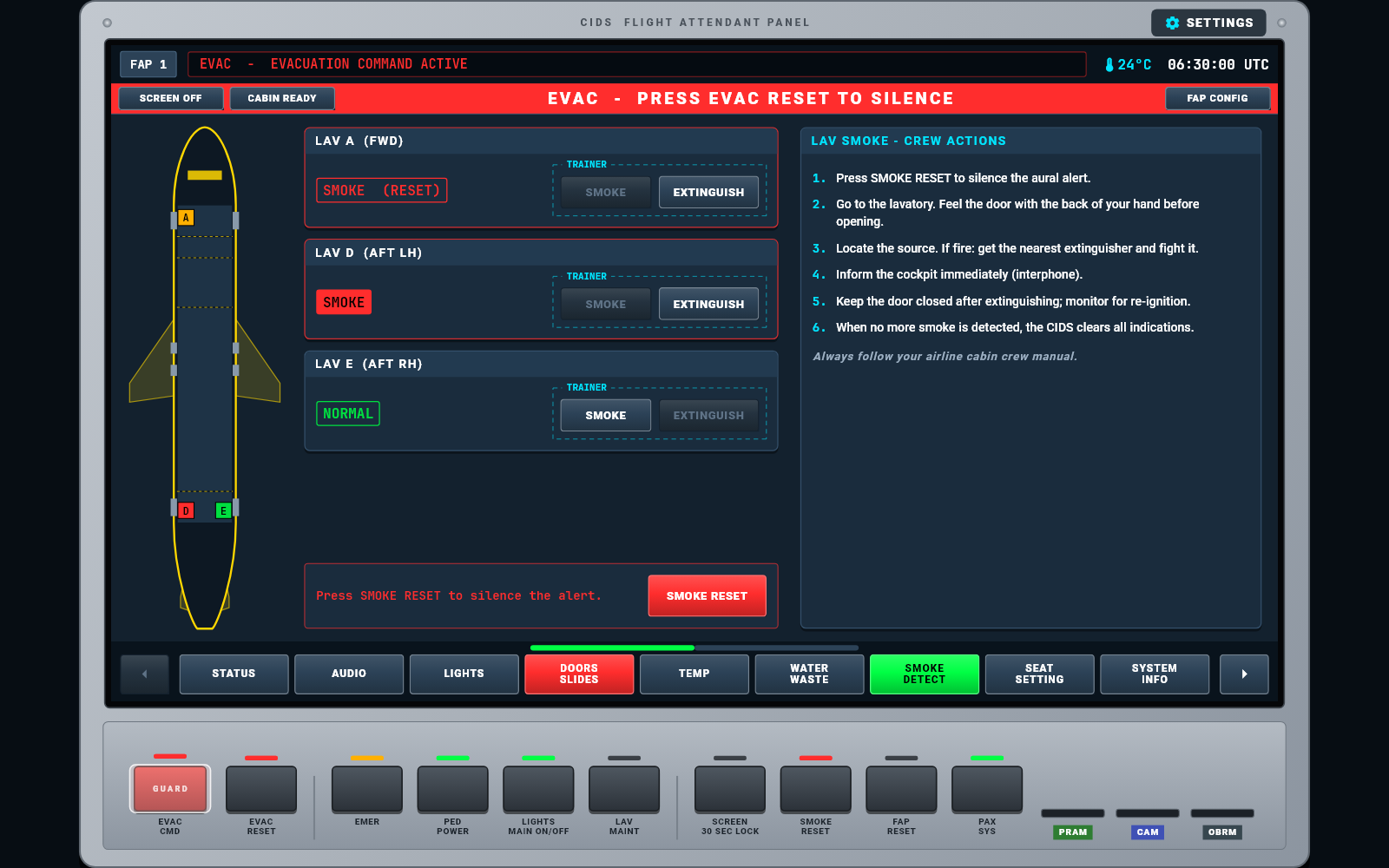
Task: Open the Settings gear button
Action: (1208, 23)
